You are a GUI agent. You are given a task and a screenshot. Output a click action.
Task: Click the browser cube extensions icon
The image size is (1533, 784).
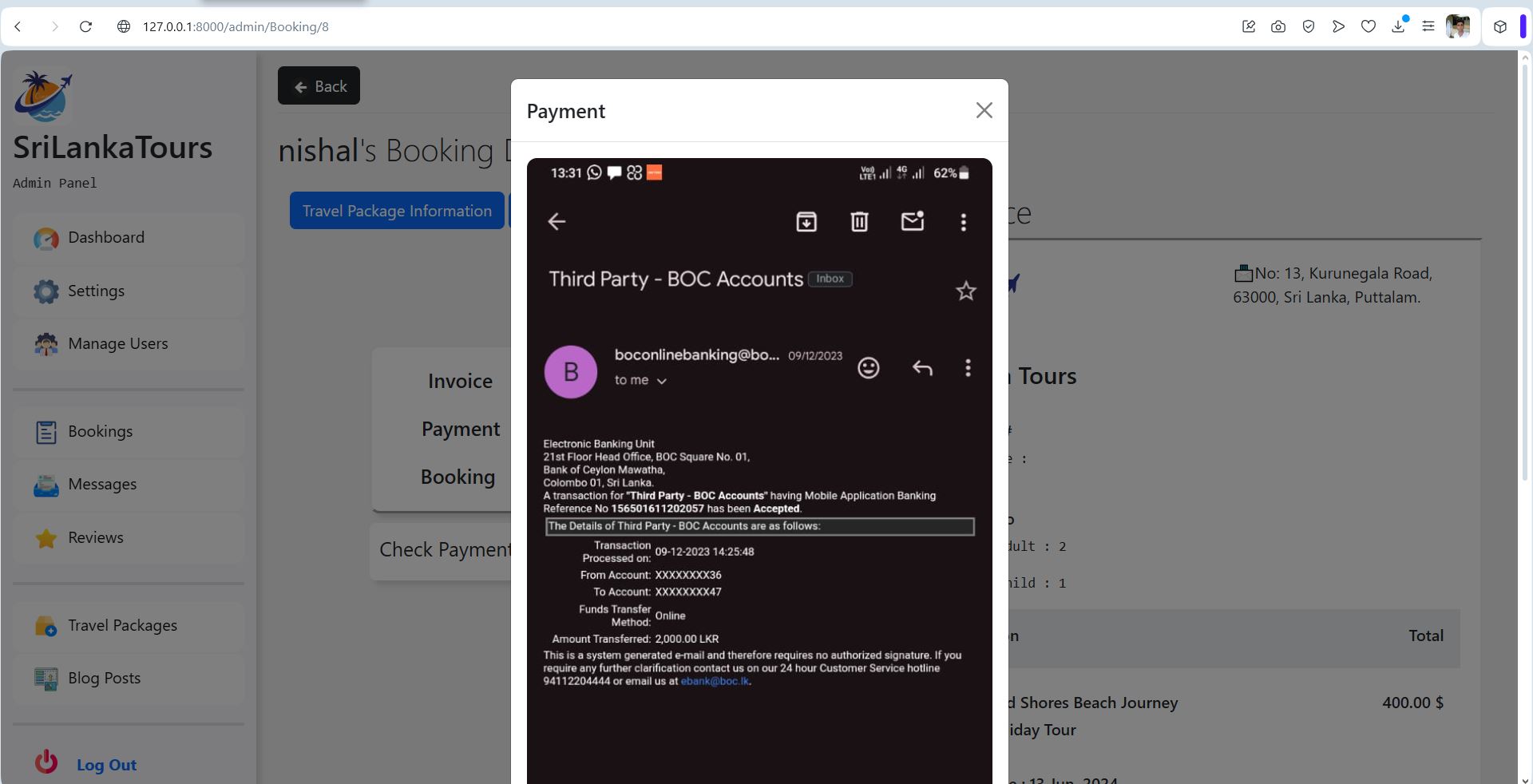1500,26
